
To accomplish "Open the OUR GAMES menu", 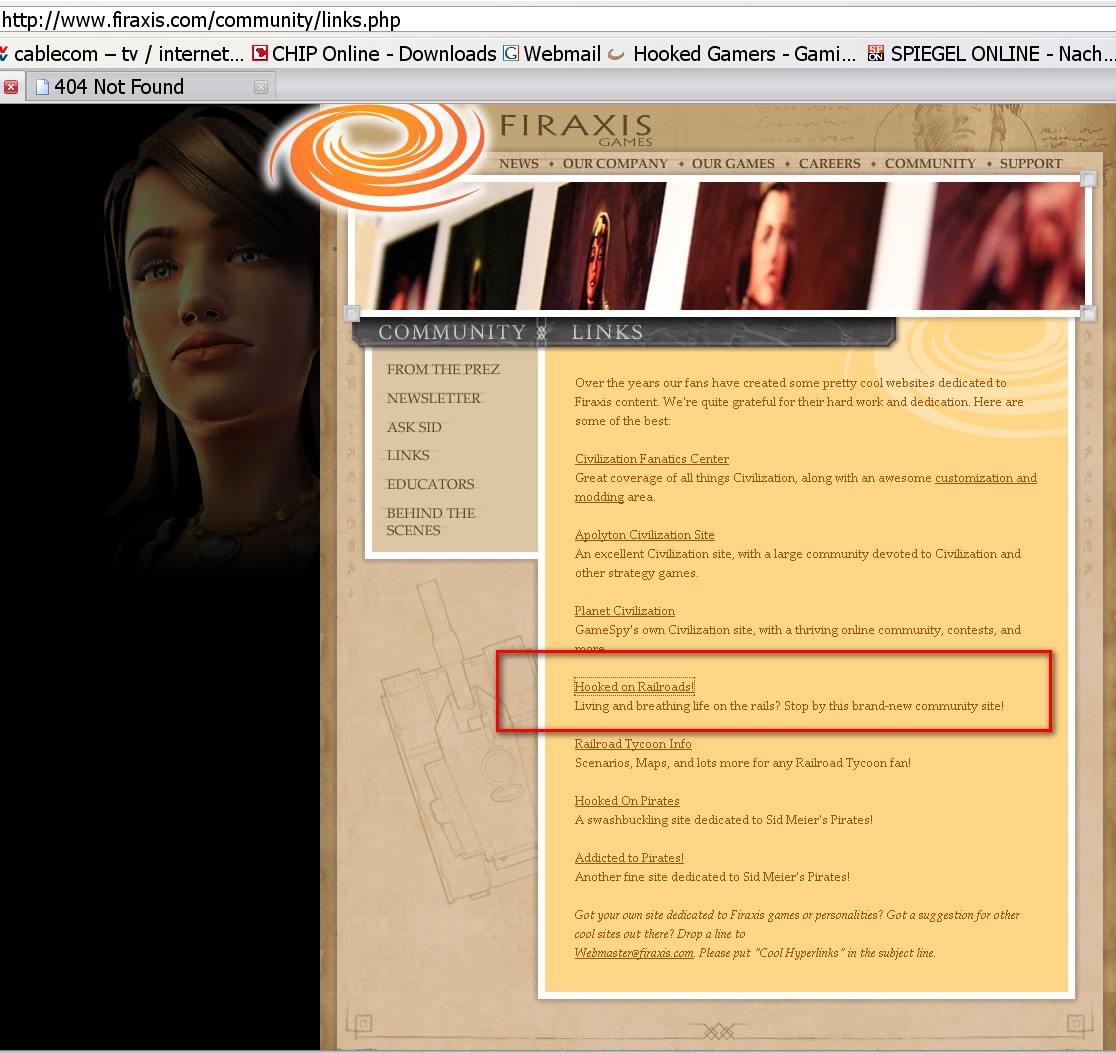I will tap(733, 164).
